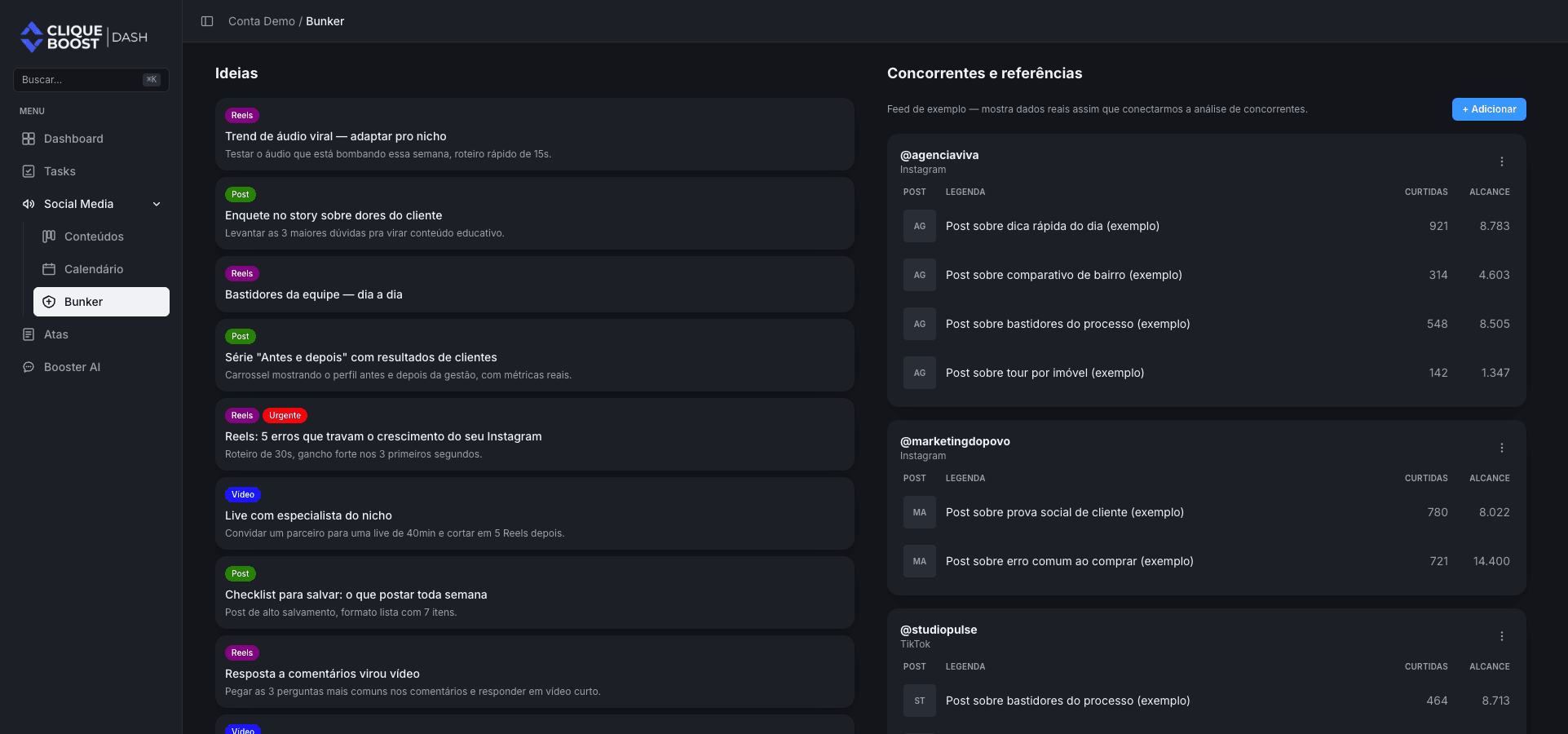This screenshot has height=734, width=1568.
Task: Click the Tasks checklist icon
Action: [29, 171]
